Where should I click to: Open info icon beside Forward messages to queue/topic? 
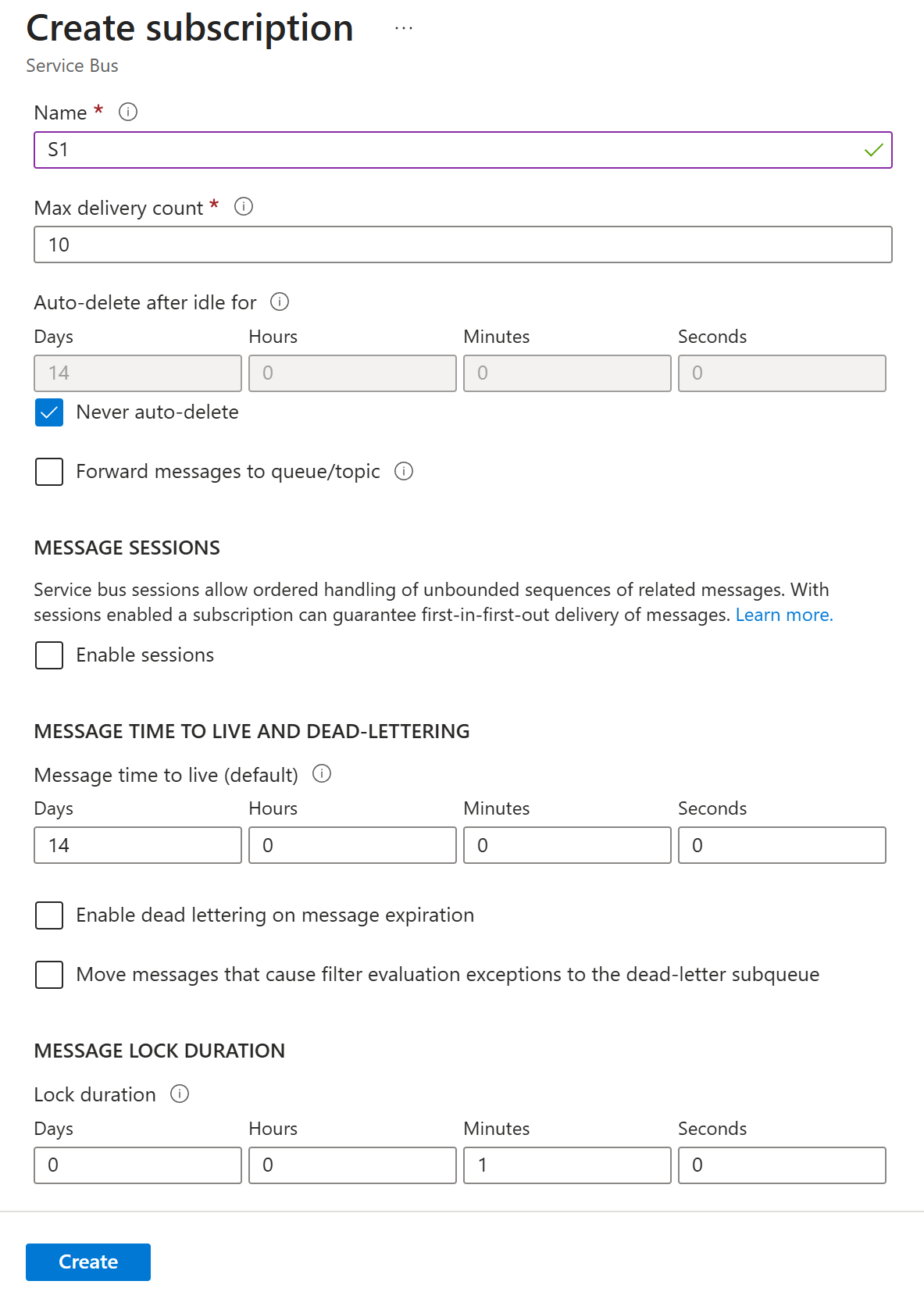pos(405,472)
